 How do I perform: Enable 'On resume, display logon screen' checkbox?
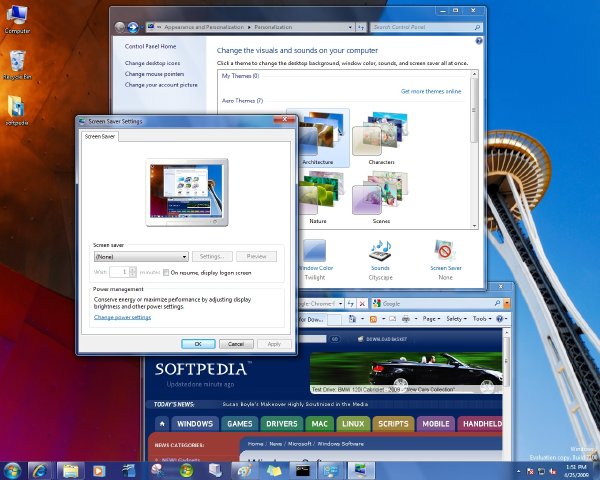[166, 273]
